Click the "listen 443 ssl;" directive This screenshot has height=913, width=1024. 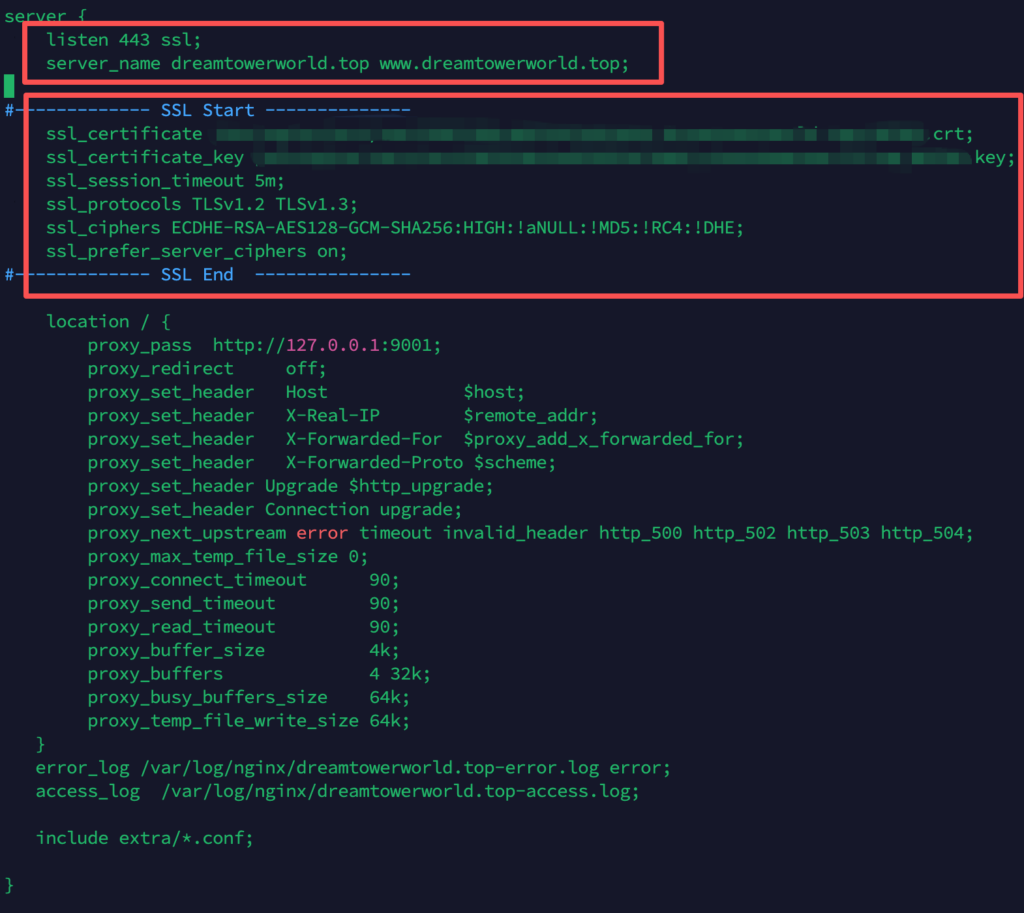[108, 39]
